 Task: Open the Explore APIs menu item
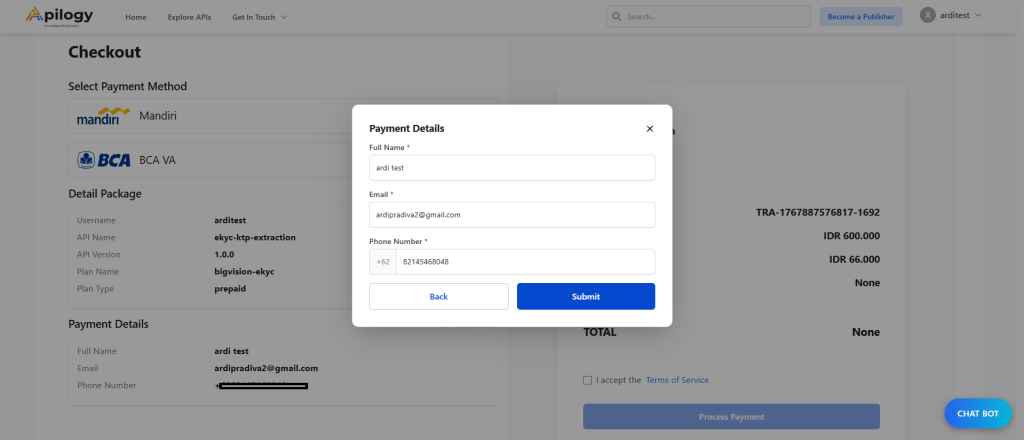189,17
